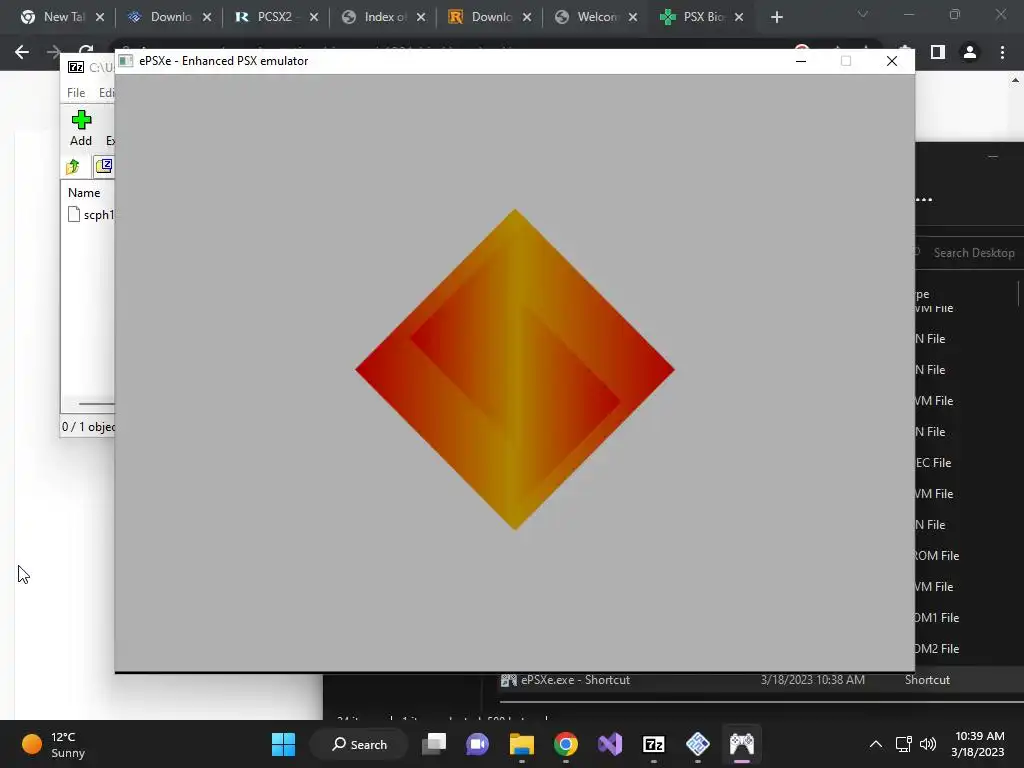Screen dimensions: 1024x768
Task: Click the Name column header in 7-Zip
Action: [84, 193]
